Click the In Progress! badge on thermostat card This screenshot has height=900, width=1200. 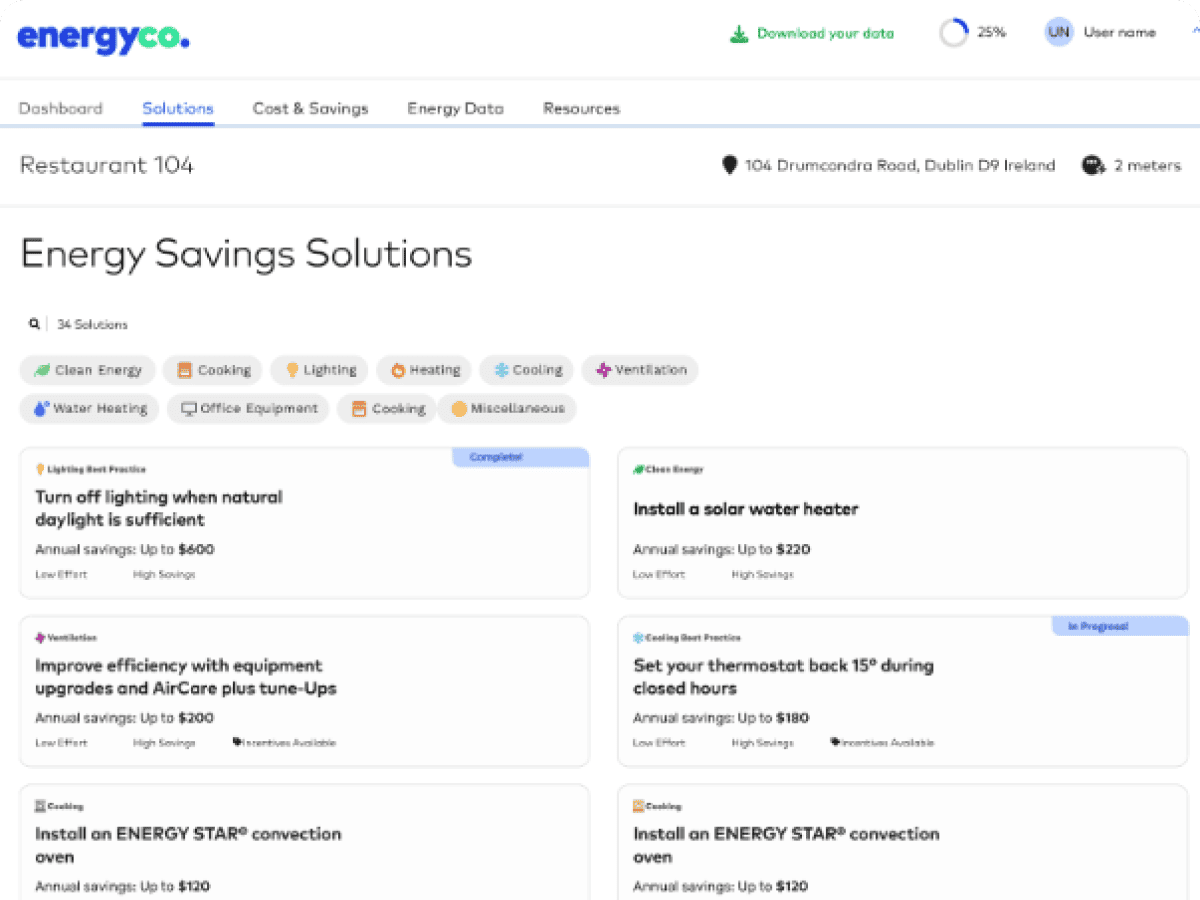(1120, 626)
